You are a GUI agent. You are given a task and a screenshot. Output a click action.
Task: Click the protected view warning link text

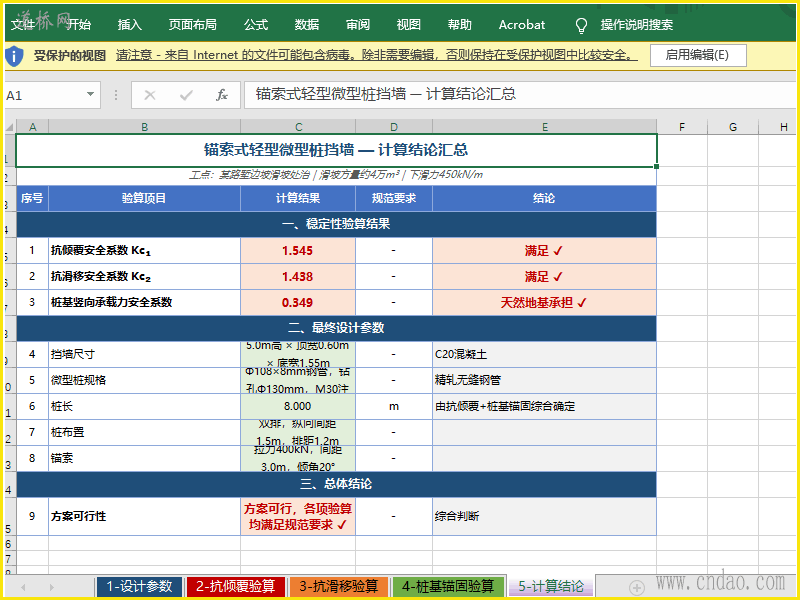(x=377, y=55)
